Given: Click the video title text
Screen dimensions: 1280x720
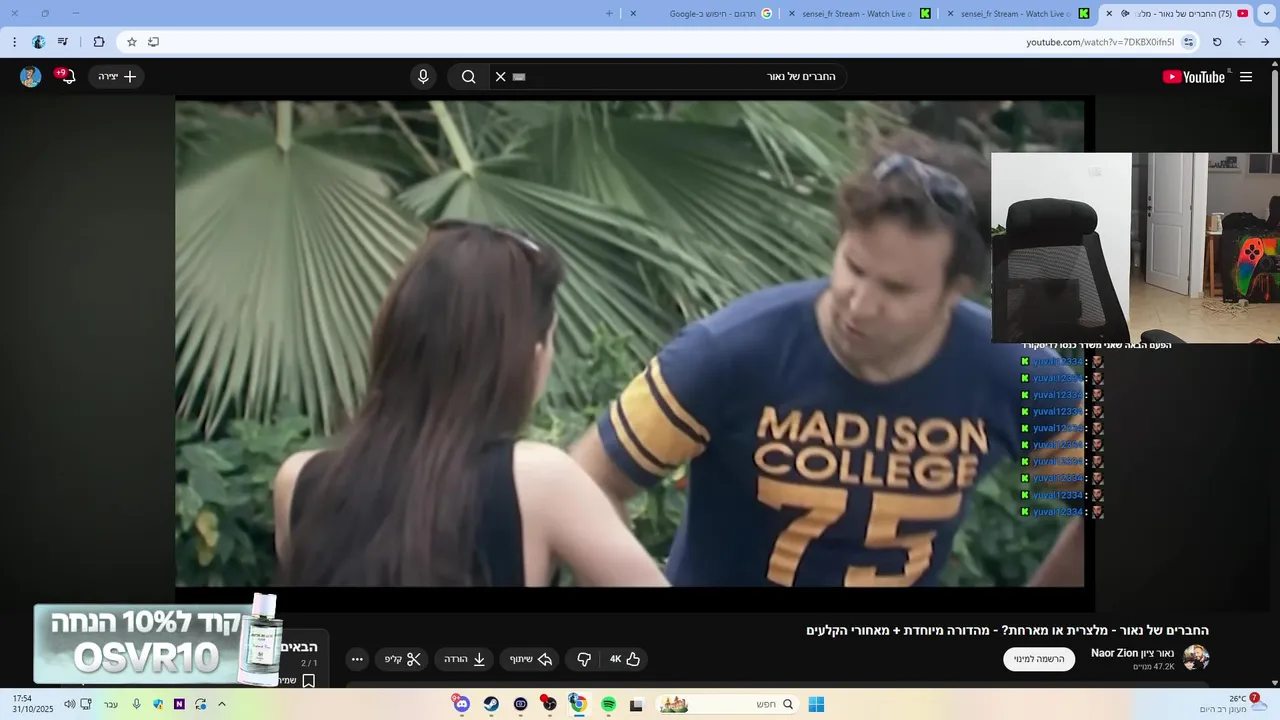Looking at the screenshot, I should 1007,630.
